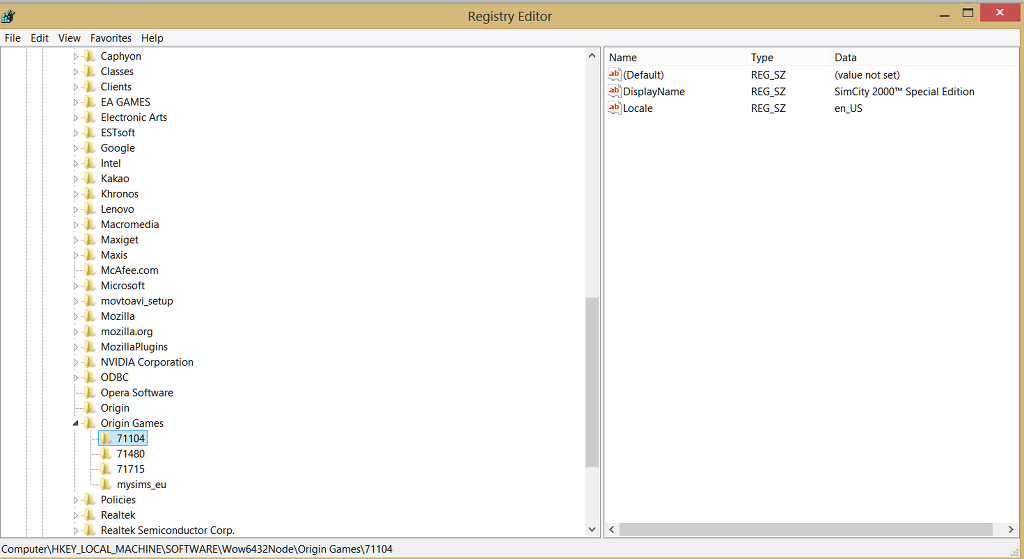The width and height of the screenshot is (1024, 559).
Task: Click the Kakao folder icon
Action: 90,178
